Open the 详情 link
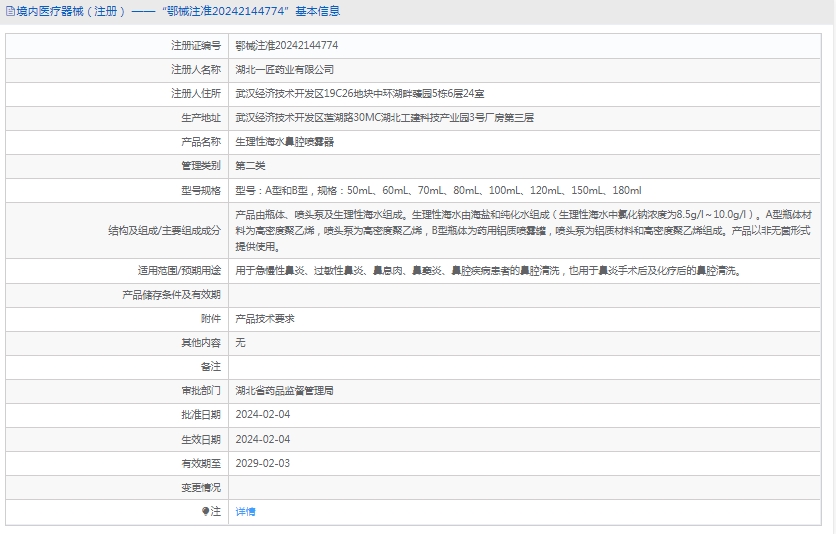This screenshot has width=836, height=534. point(245,512)
